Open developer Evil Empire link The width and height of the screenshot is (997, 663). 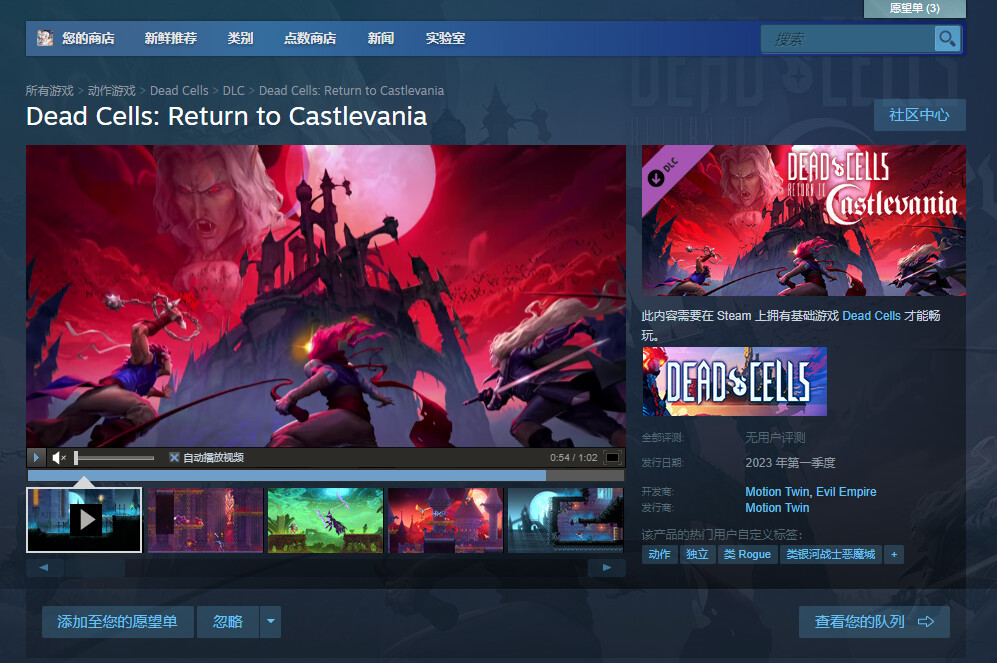point(846,491)
